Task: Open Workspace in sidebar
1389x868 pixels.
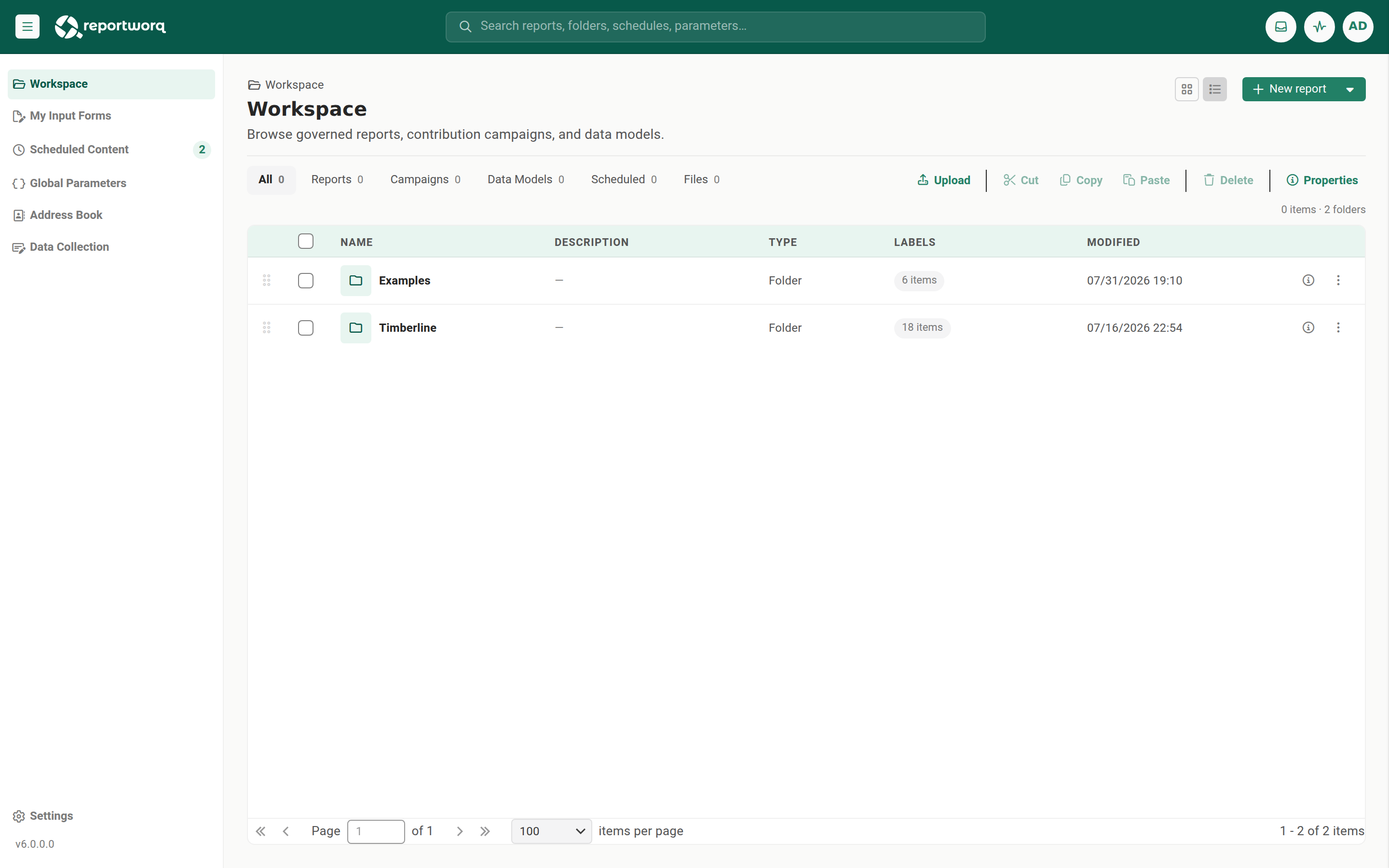Action: pyautogui.click(x=111, y=84)
